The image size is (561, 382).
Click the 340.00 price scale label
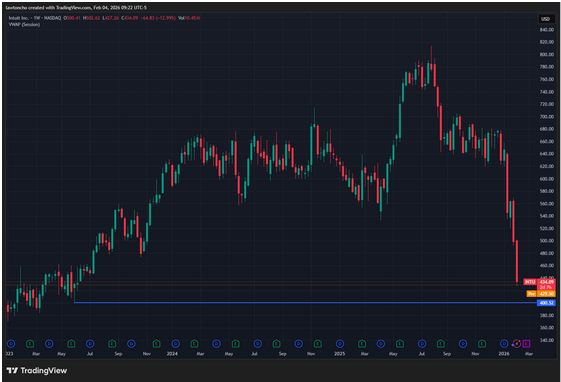click(x=546, y=340)
